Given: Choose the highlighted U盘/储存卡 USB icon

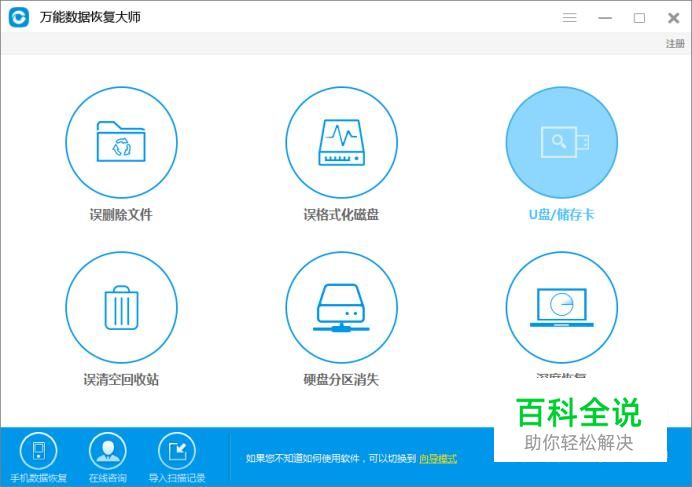Looking at the screenshot, I should (x=561, y=142).
